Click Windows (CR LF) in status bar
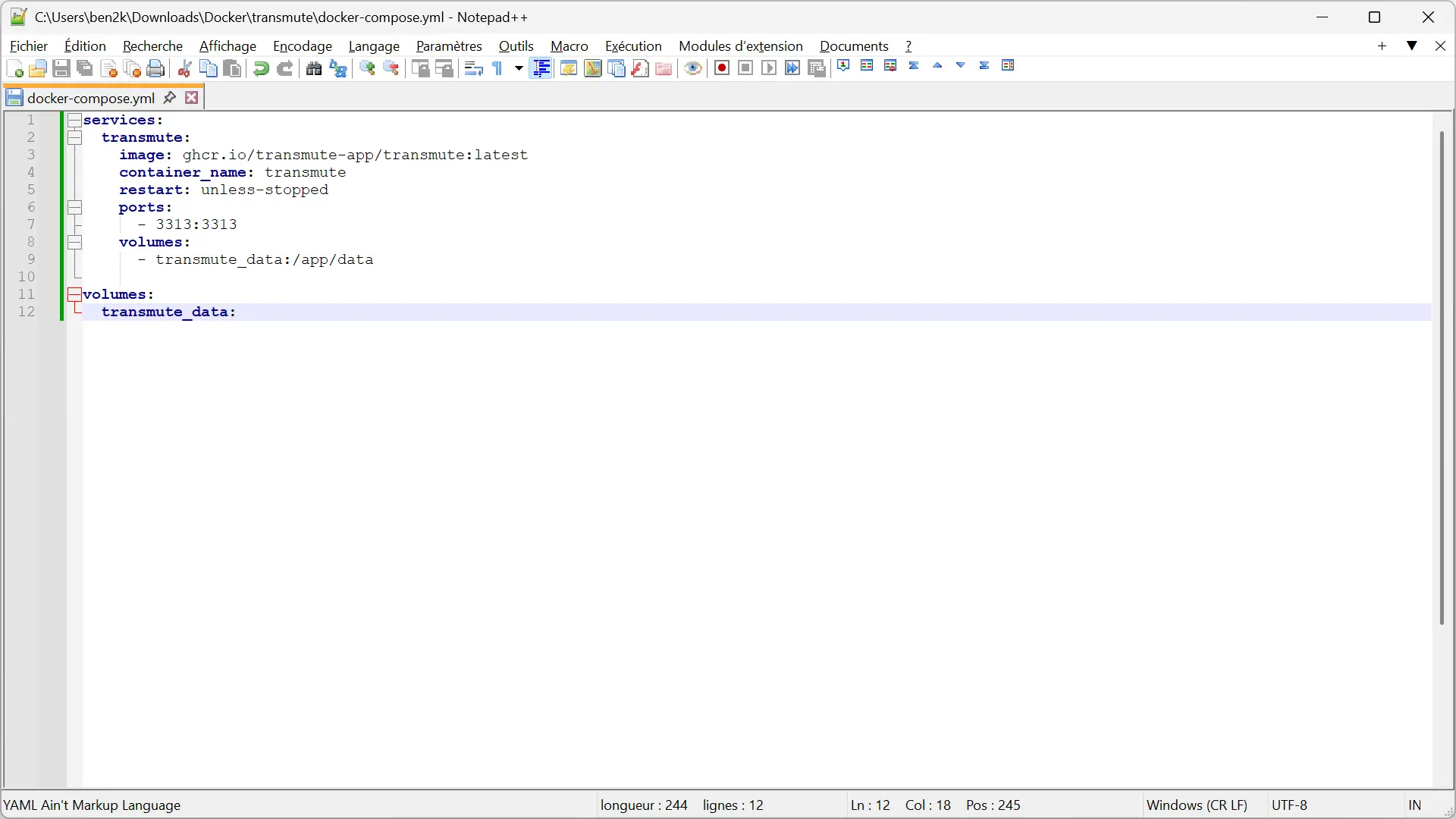This screenshot has height=819, width=1456. [x=1197, y=805]
